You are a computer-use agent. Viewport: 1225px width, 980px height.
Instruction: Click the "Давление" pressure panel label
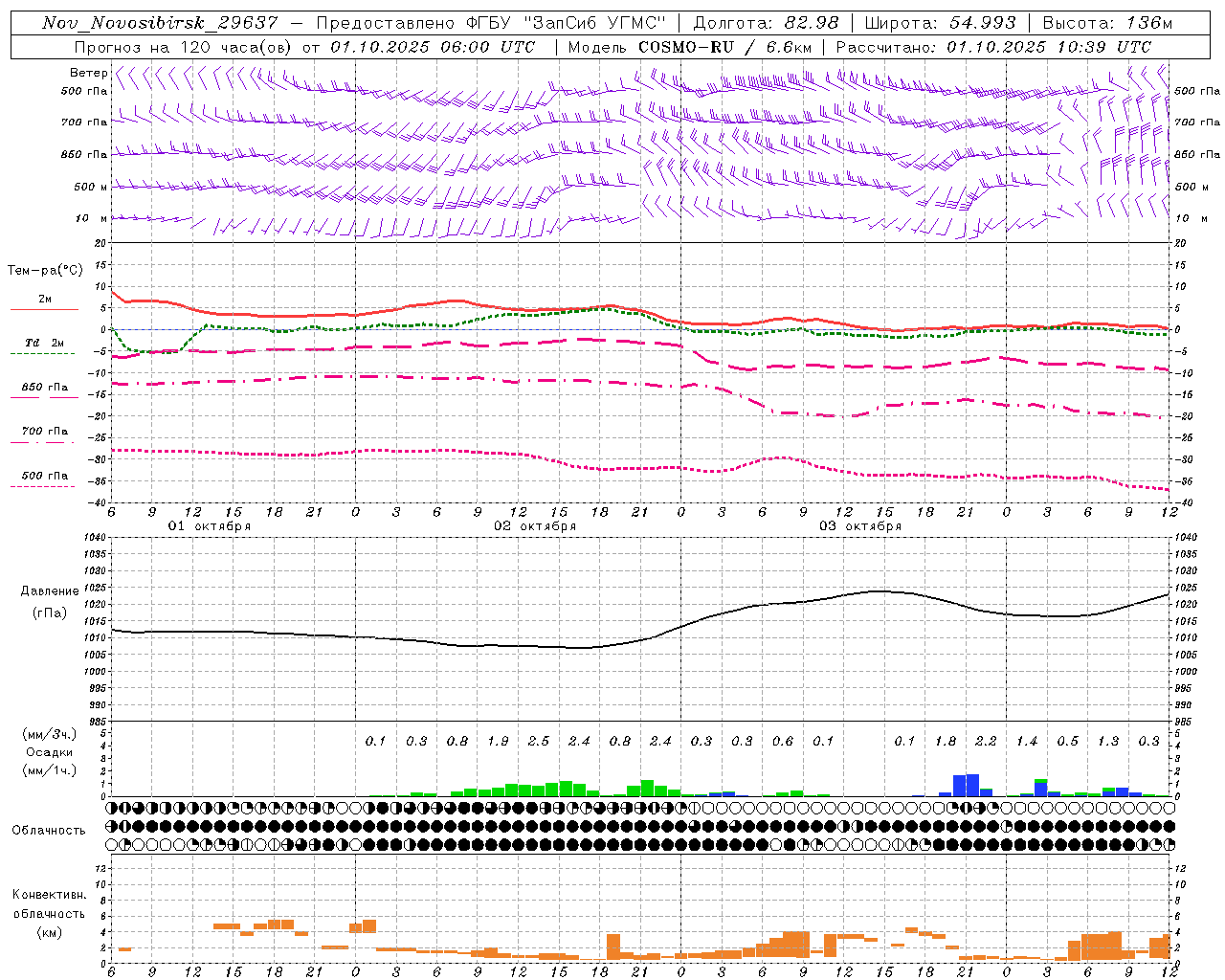[x=50, y=591]
